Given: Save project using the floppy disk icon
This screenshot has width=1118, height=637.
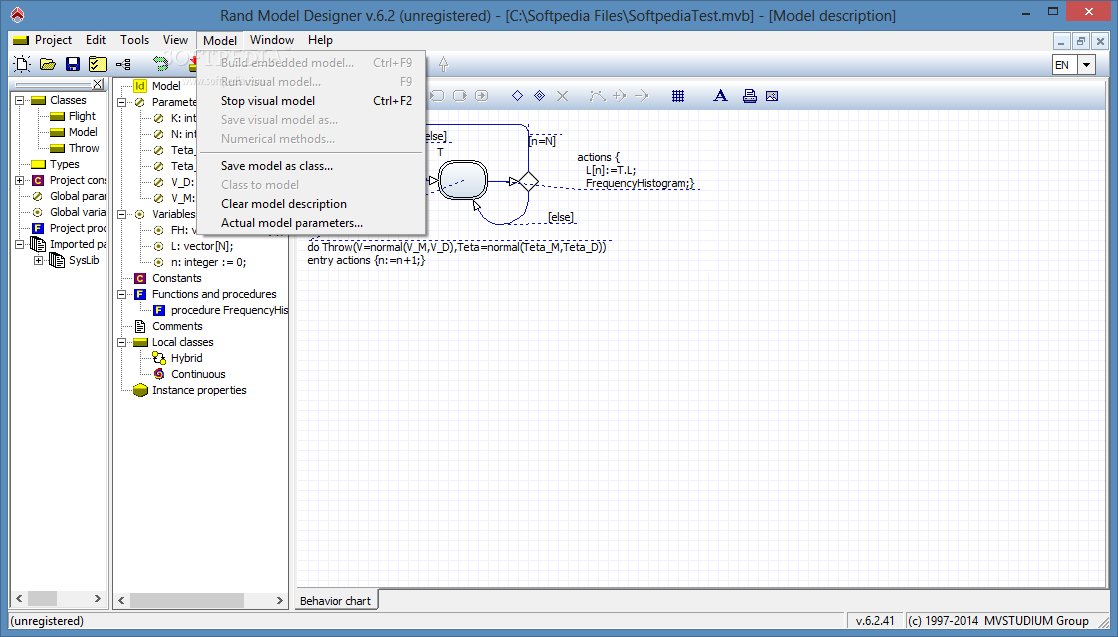Looking at the screenshot, I should pos(73,64).
